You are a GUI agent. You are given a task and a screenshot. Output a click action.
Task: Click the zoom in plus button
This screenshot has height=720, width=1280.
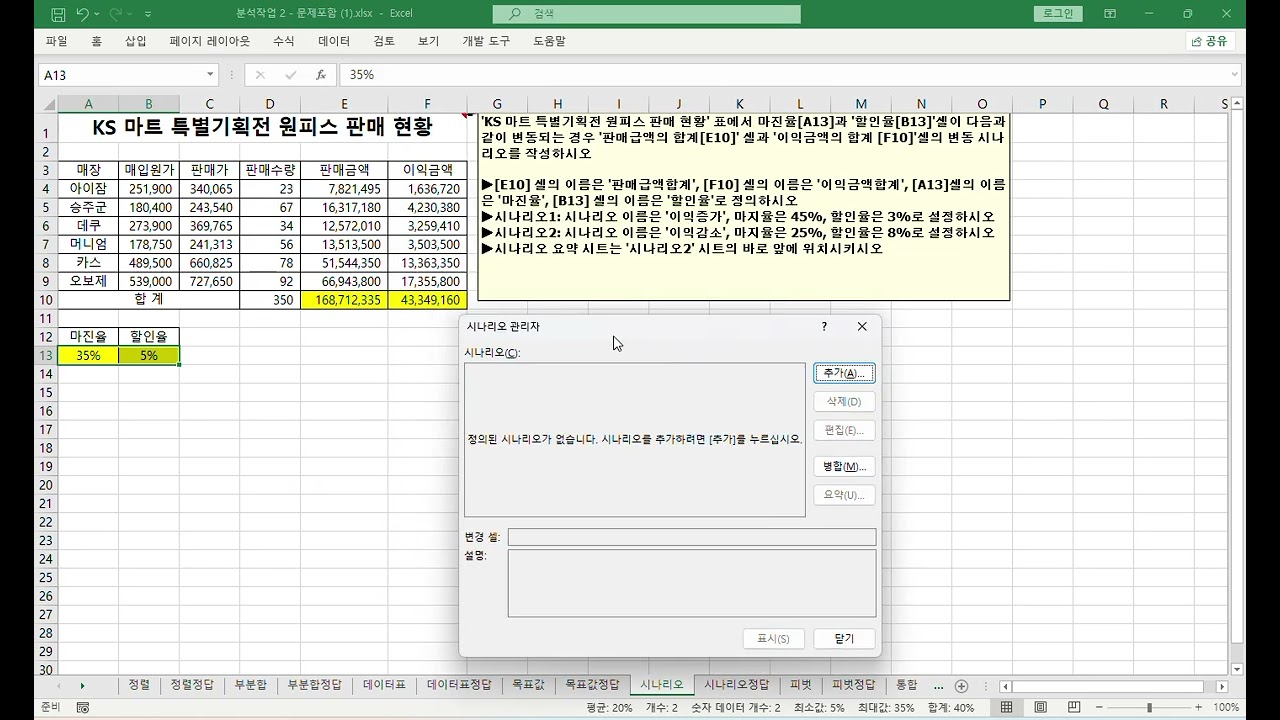point(1199,707)
